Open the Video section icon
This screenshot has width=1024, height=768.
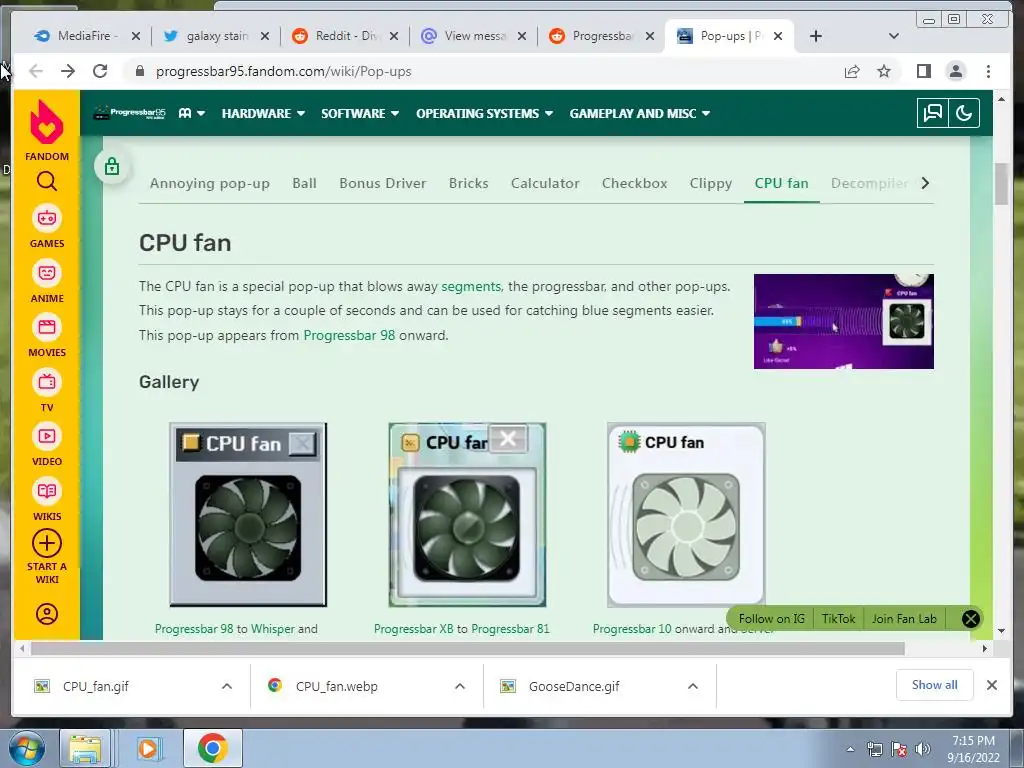coord(46,436)
